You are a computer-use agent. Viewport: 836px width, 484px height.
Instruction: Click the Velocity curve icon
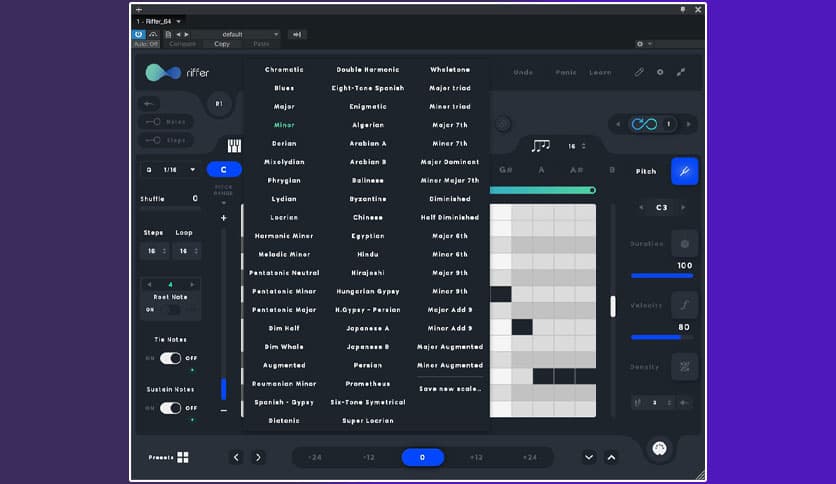685,305
